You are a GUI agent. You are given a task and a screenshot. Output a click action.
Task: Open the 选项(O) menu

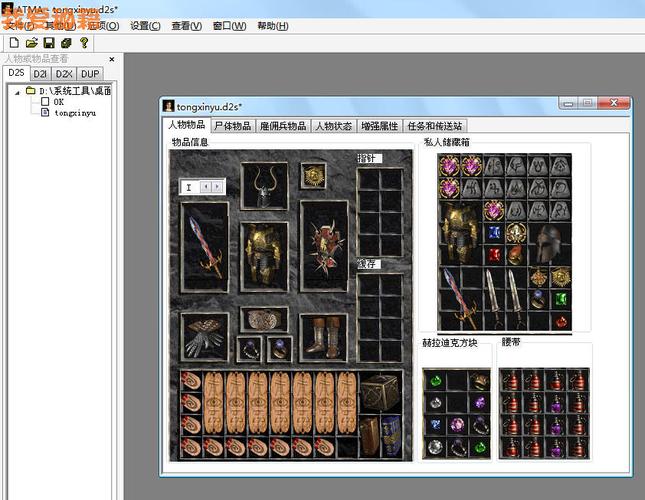tap(104, 26)
